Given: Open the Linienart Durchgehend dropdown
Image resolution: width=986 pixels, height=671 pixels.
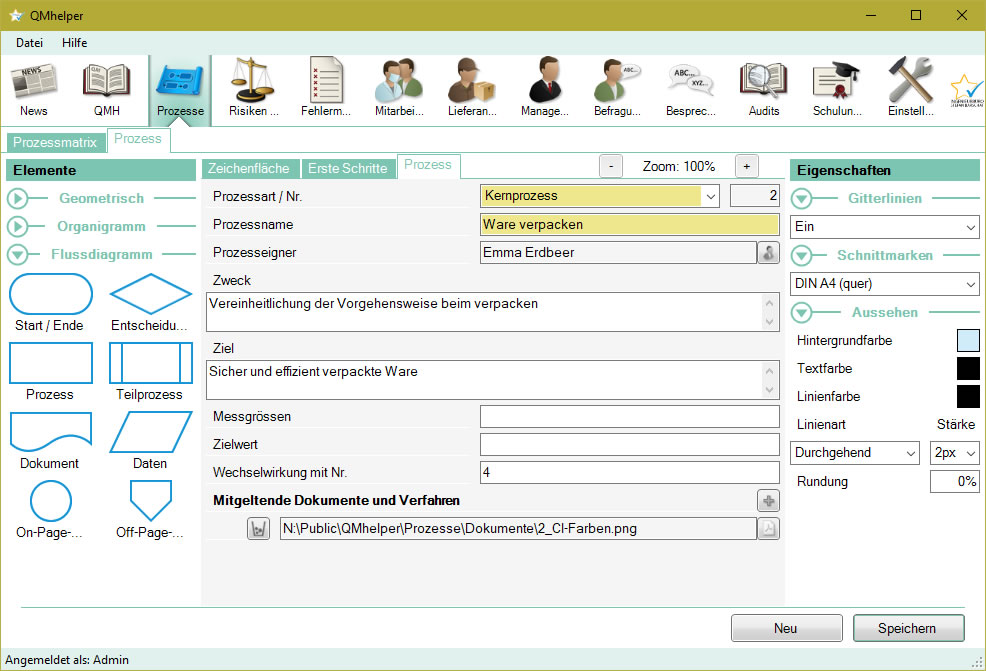Looking at the screenshot, I should click(854, 453).
